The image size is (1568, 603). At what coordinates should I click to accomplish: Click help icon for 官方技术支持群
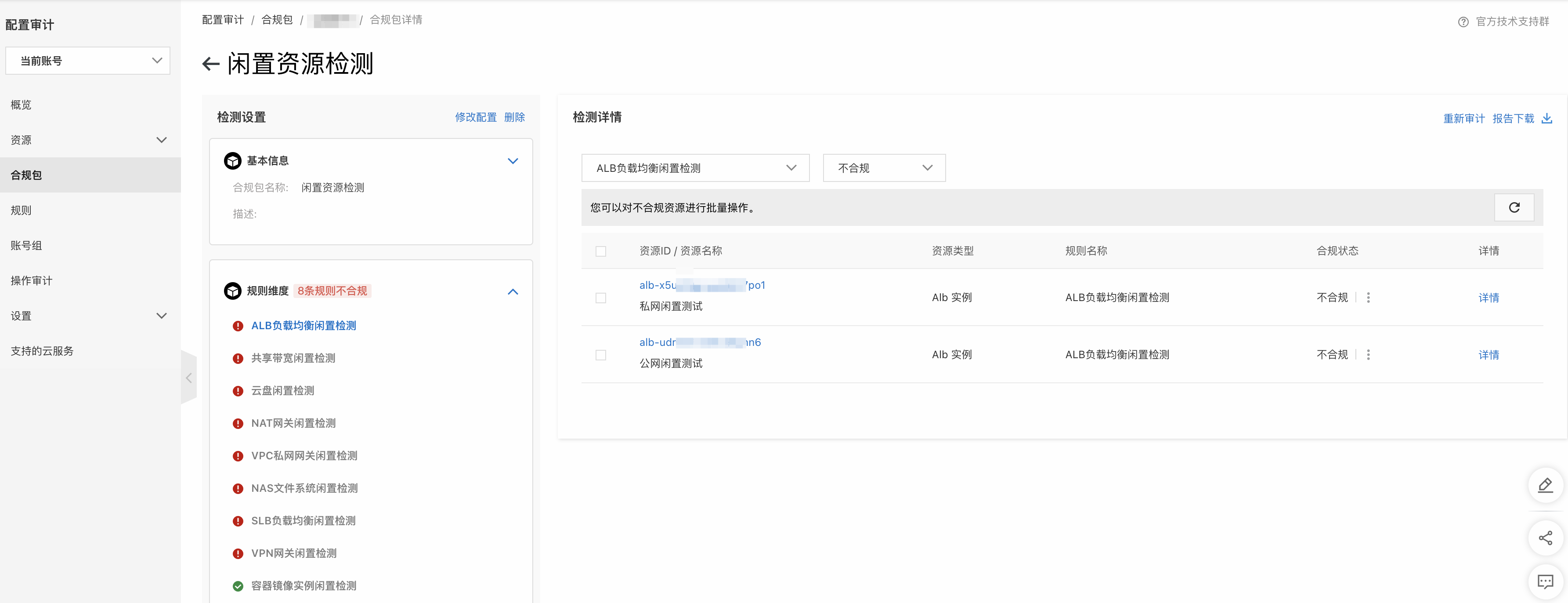click(x=1463, y=22)
